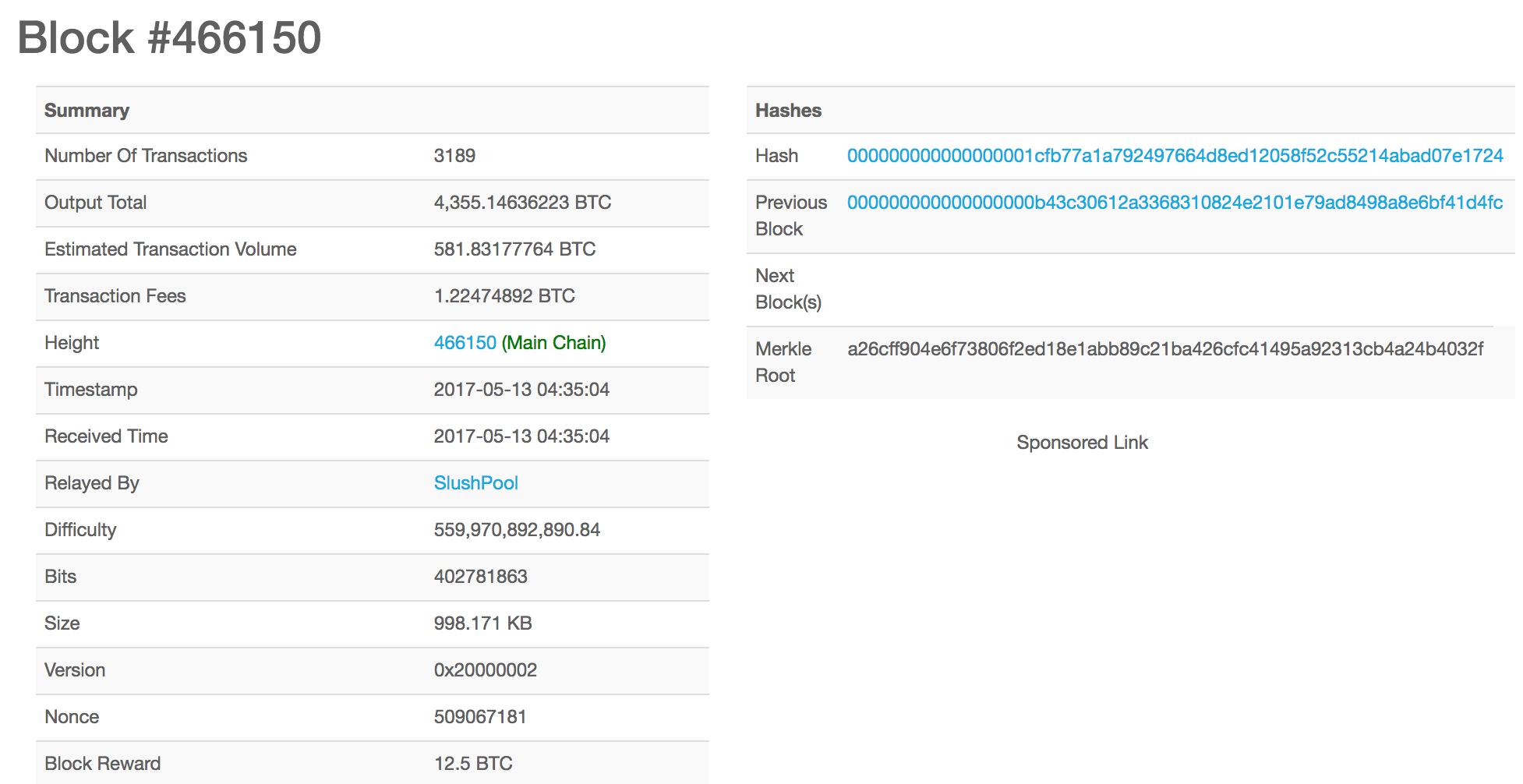Click the Size value 998.171 KB

(x=482, y=623)
